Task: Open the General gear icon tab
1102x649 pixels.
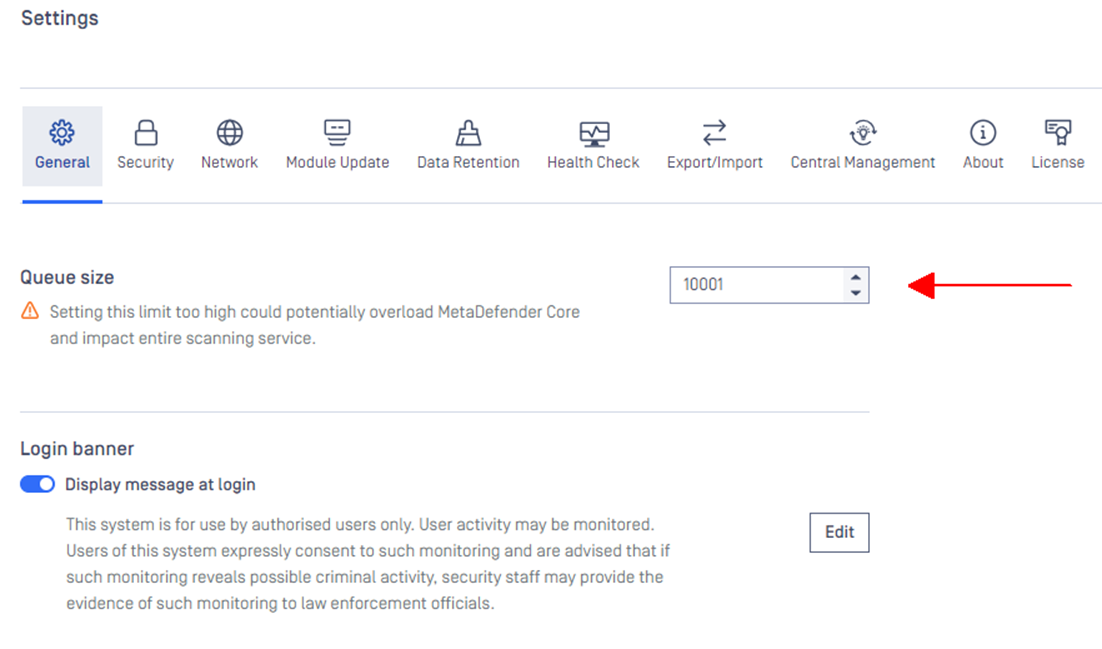Action: tap(62, 132)
